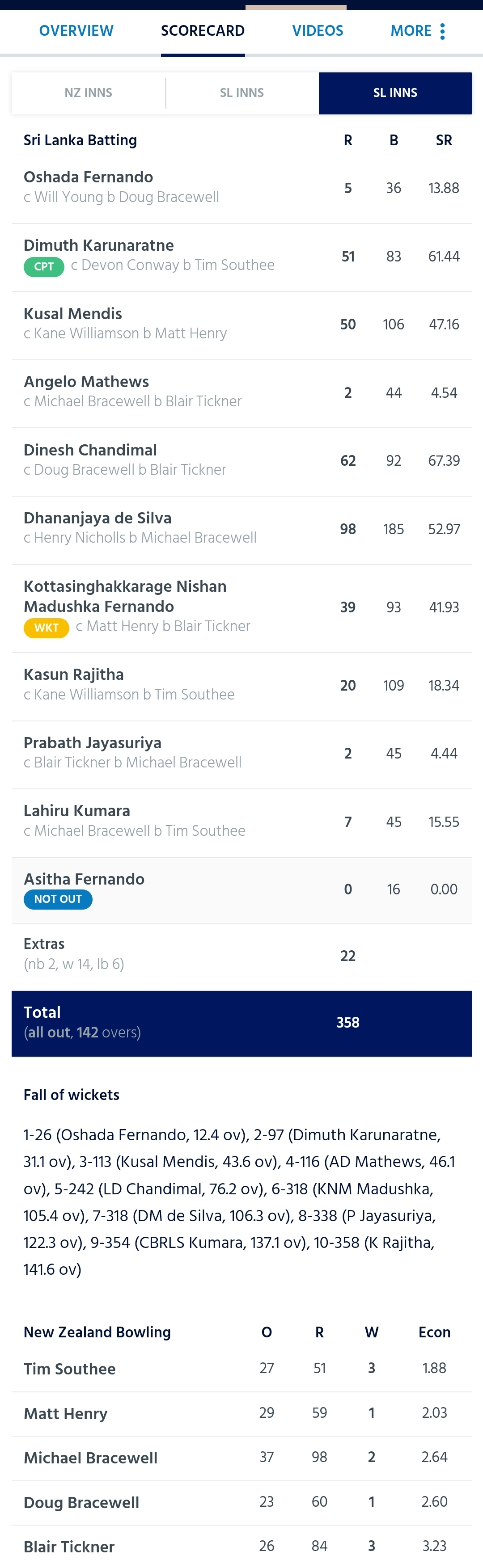Select the highlighted SL INNS innings button
The height and width of the screenshot is (1568, 483).
[395, 93]
